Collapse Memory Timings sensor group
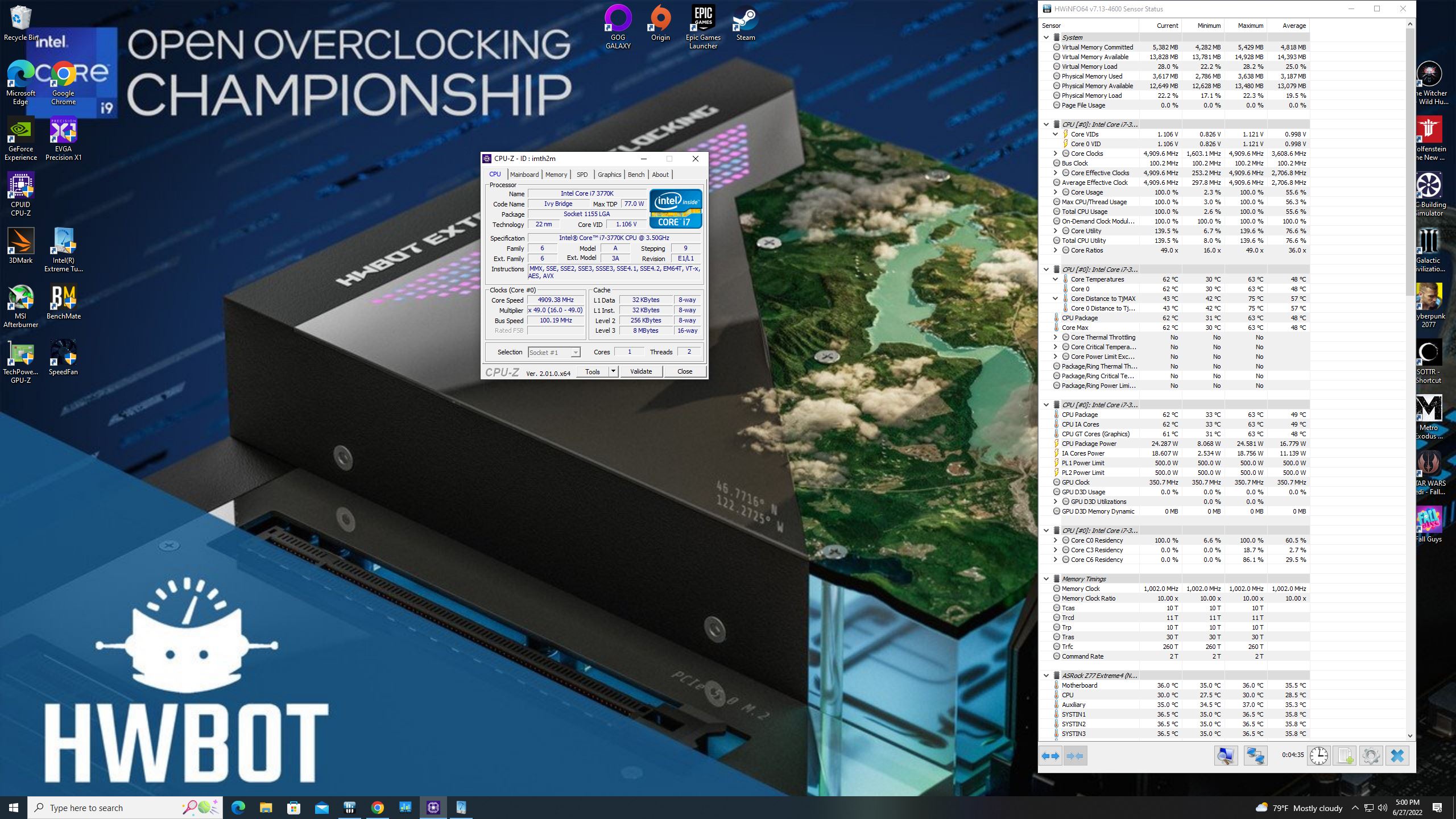This screenshot has width=1456, height=819. 1046,579
